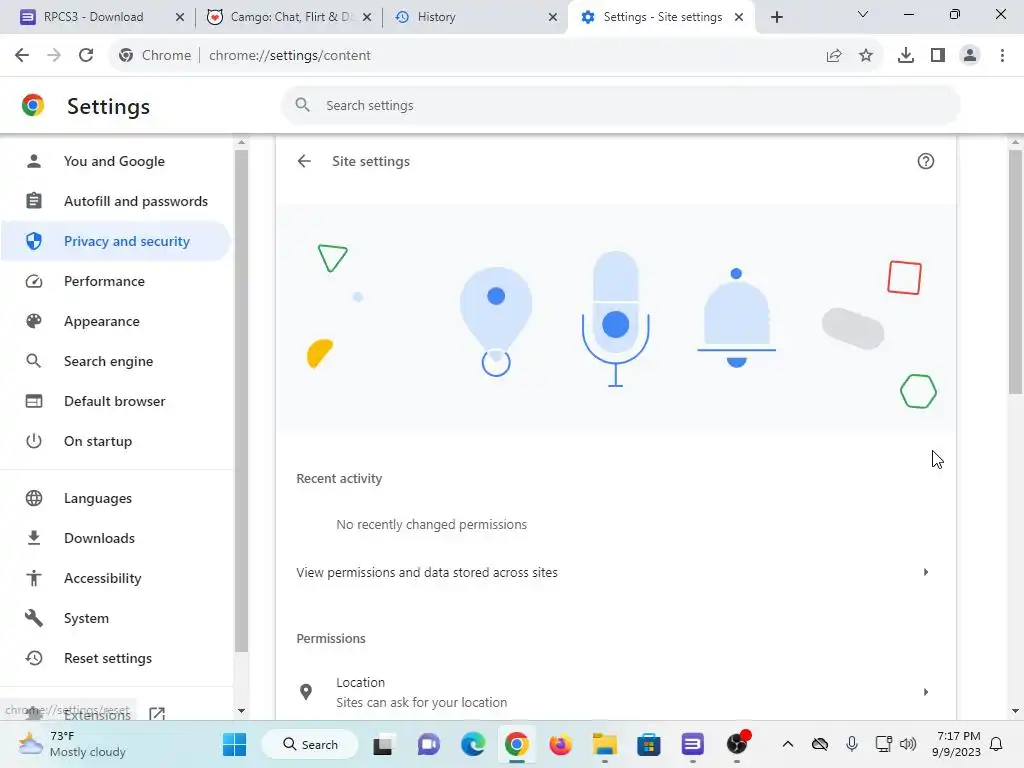The width and height of the screenshot is (1024, 768).
Task: Expand arrow for View permissions row
Action: (x=925, y=573)
